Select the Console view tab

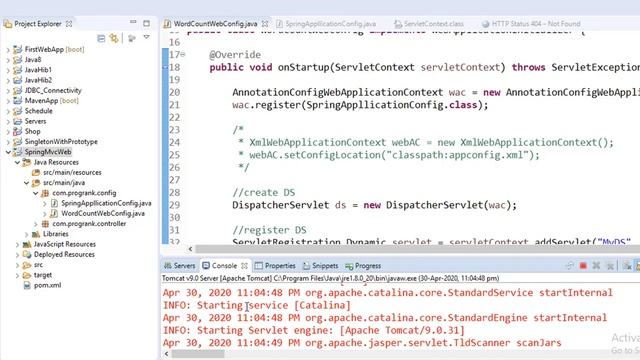pyautogui.click(x=224, y=266)
